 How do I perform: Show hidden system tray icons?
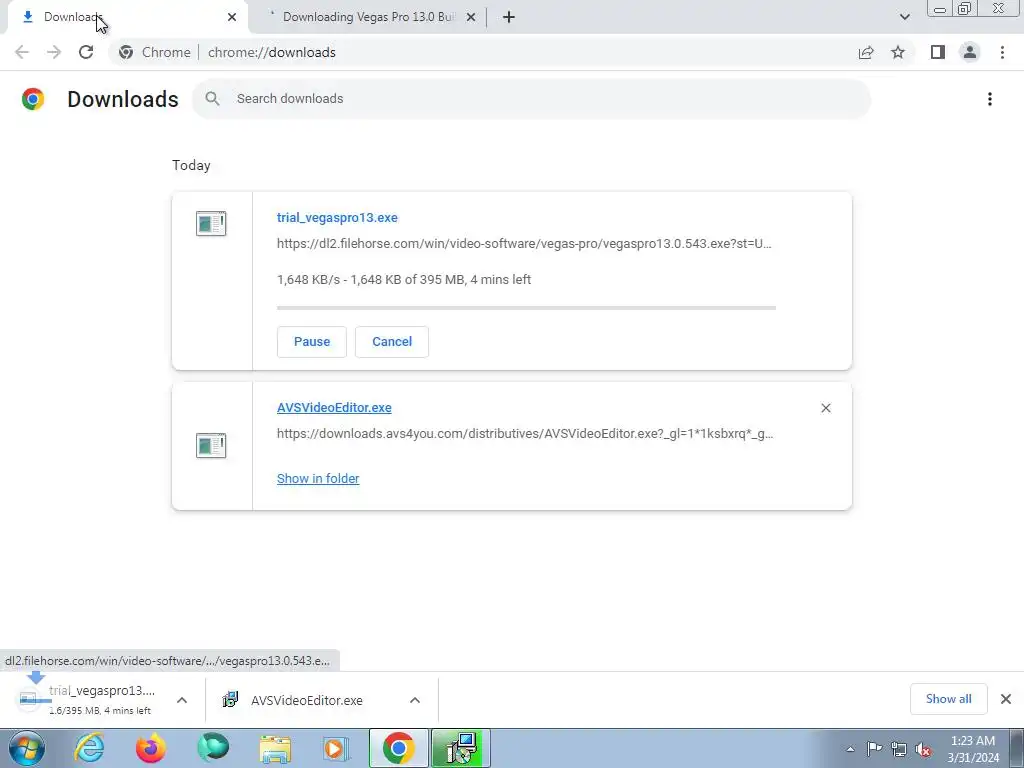click(x=850, y=749)
